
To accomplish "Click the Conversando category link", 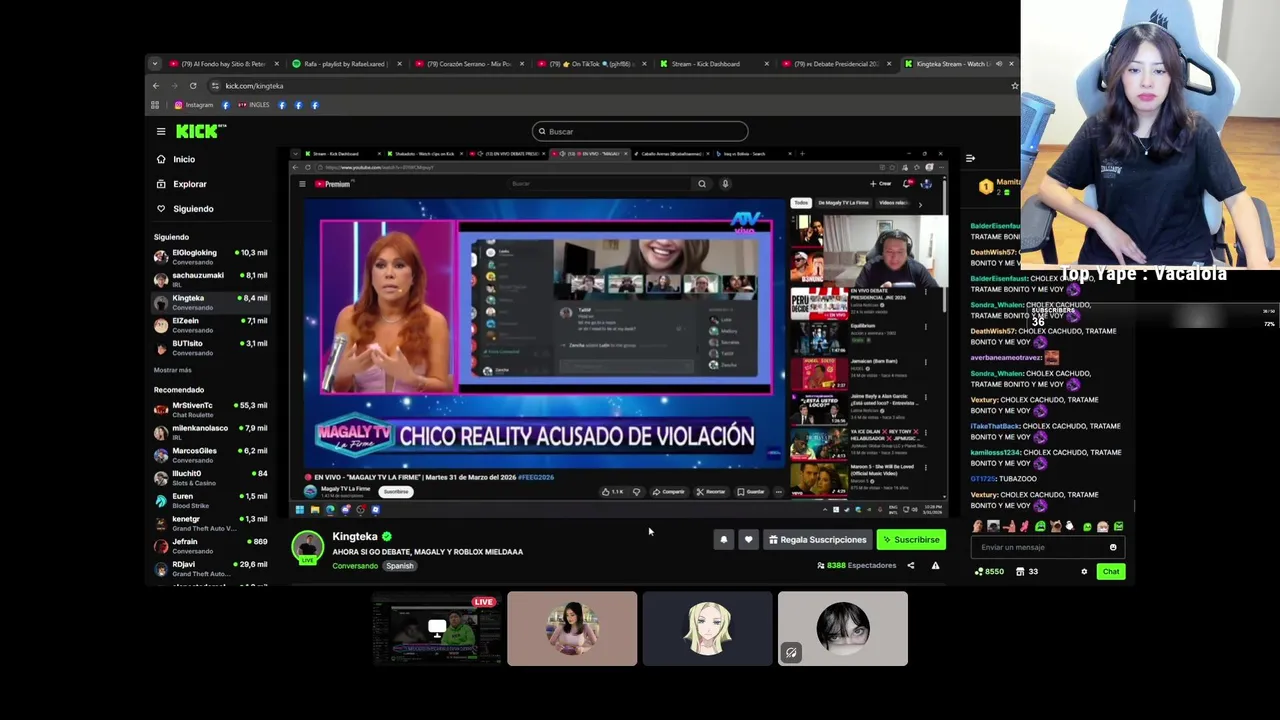I will pyautogui.click(x=355, y=566).
